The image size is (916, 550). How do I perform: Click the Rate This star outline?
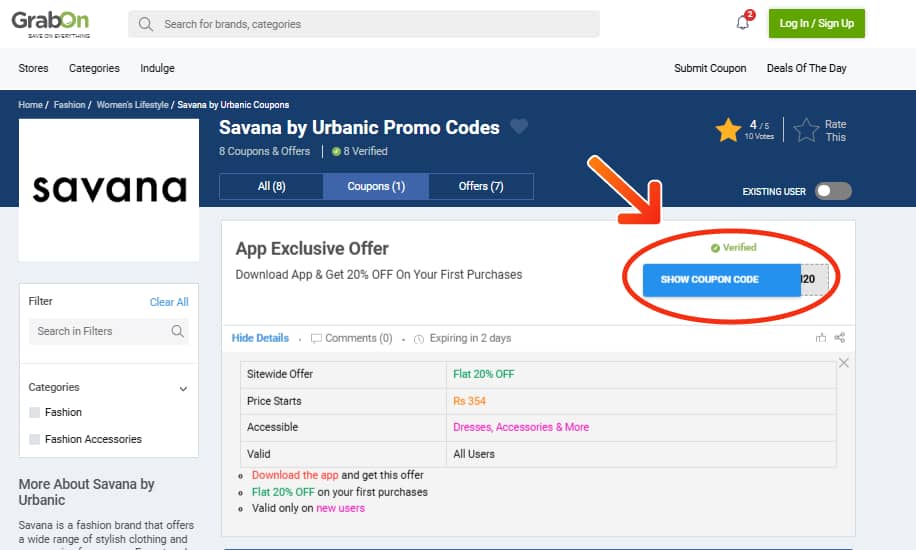(x=806, y=130)
